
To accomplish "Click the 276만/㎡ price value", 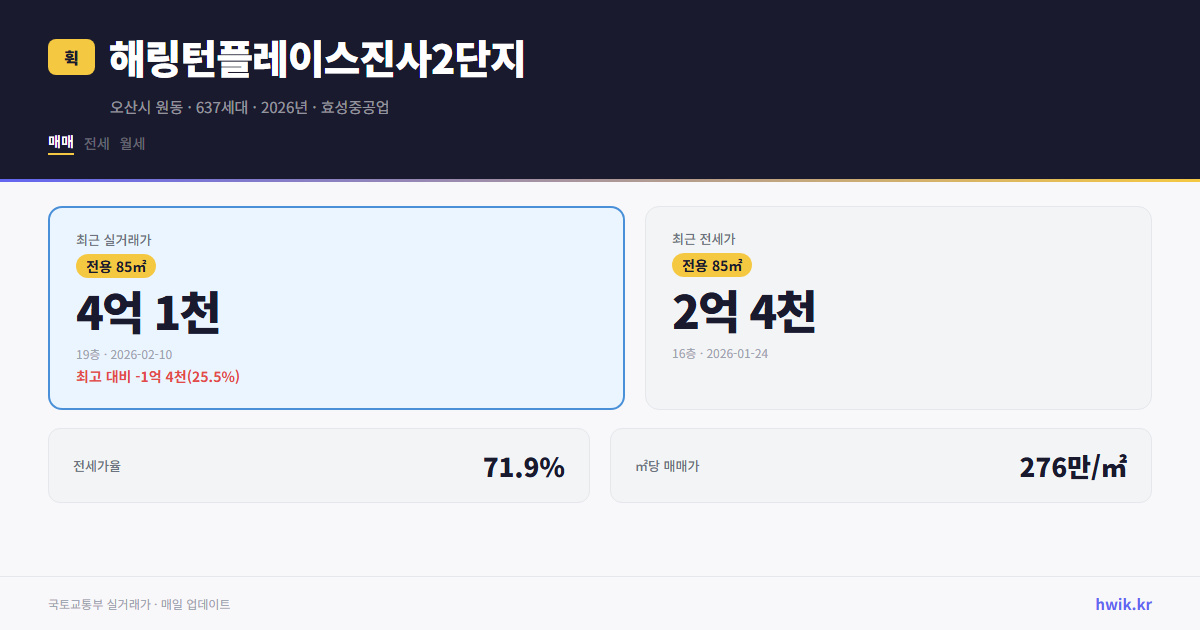I will (1072, 465).
